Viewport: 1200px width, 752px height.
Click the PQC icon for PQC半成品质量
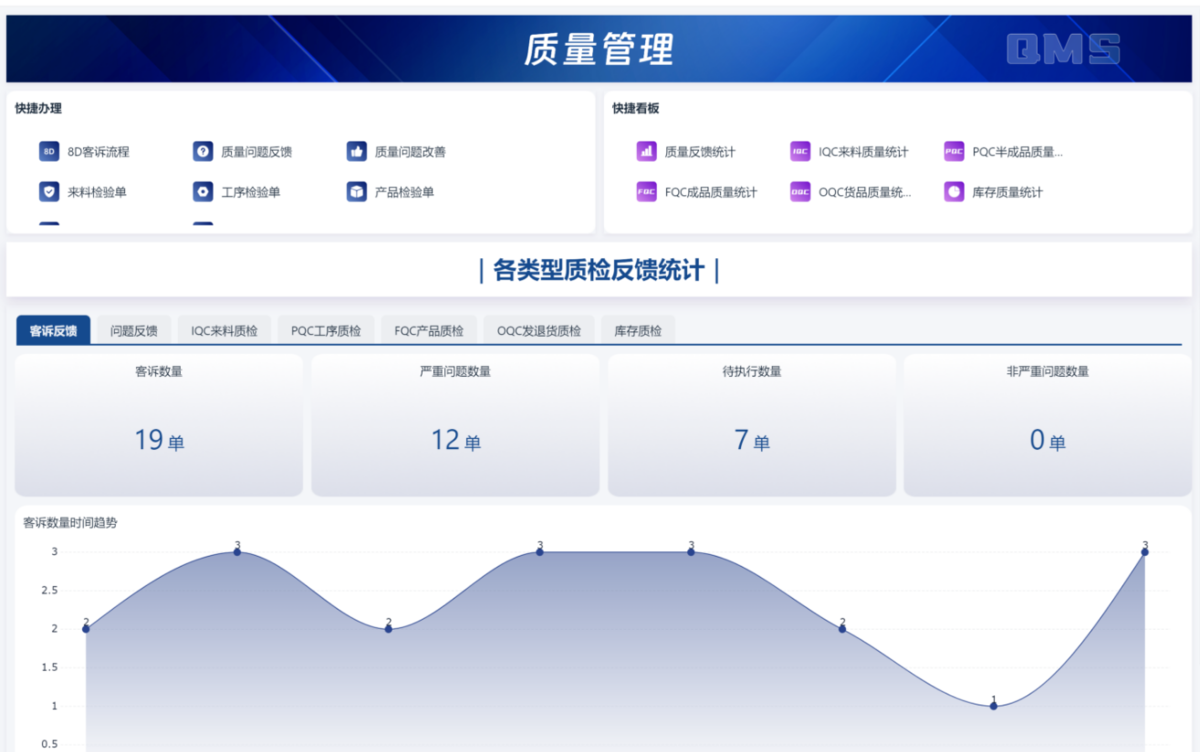pos(954,152)
